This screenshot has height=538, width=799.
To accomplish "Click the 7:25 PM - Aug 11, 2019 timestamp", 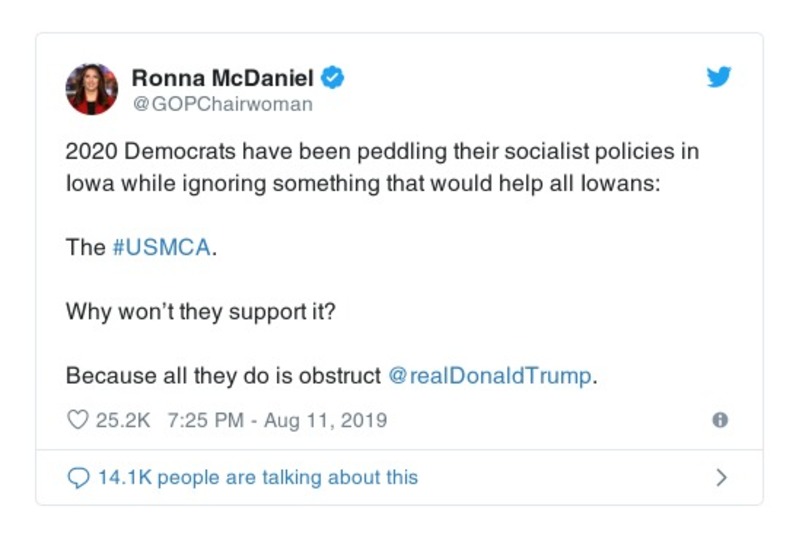I will click(x=272, y=420).
